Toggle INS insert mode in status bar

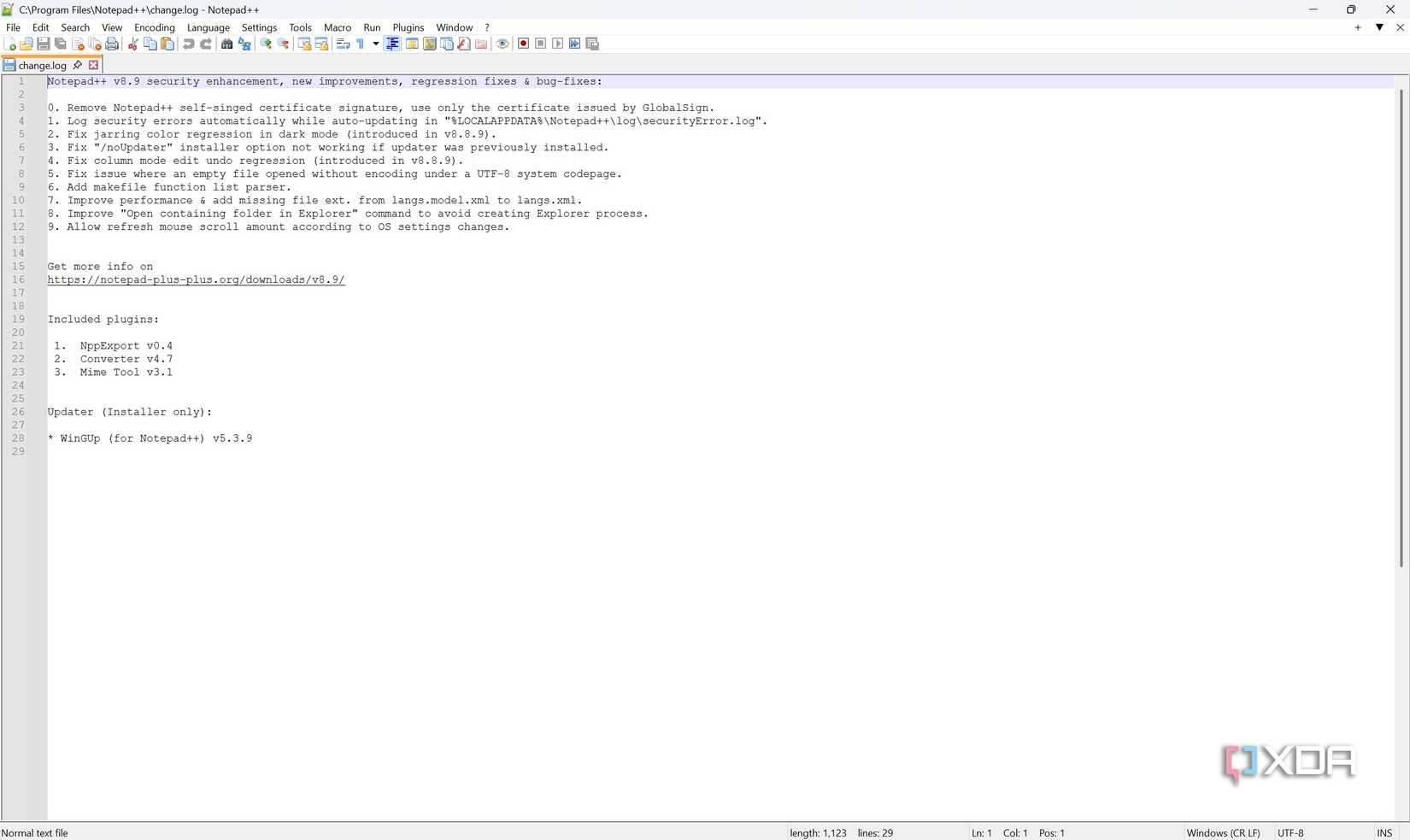1384,833
